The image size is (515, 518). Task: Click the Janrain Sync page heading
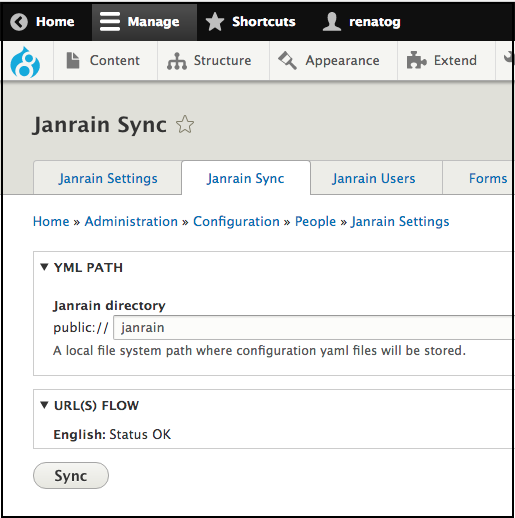pos(100,125)
